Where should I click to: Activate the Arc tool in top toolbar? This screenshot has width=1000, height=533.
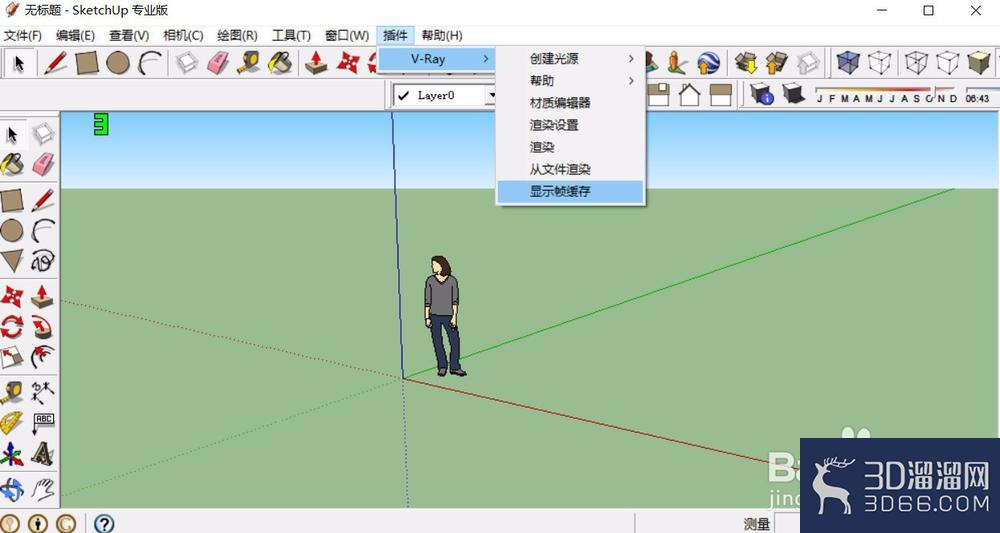pos(150,62)
